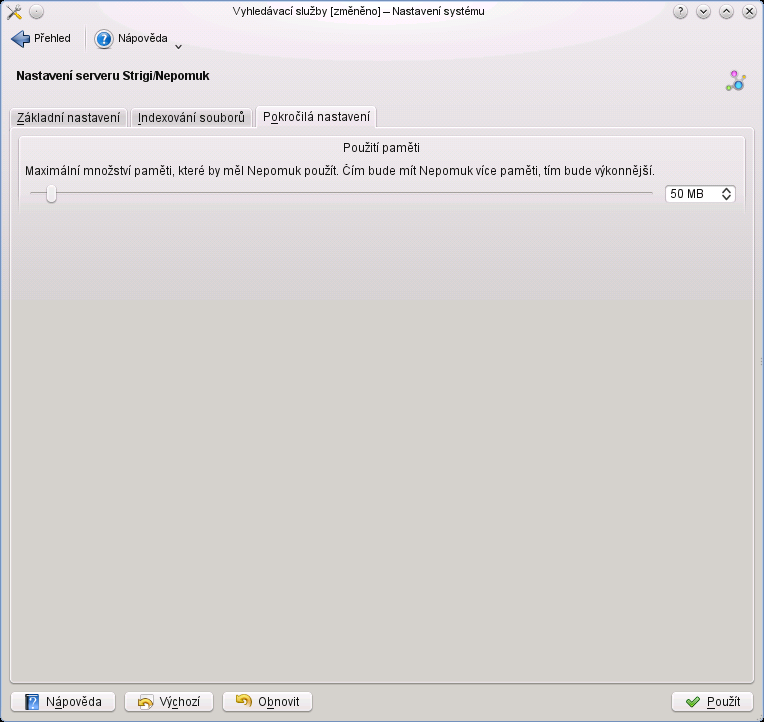Open the Indexování souborů tab
Viewport: 764px width, 722px height.
tap(191, 118)
